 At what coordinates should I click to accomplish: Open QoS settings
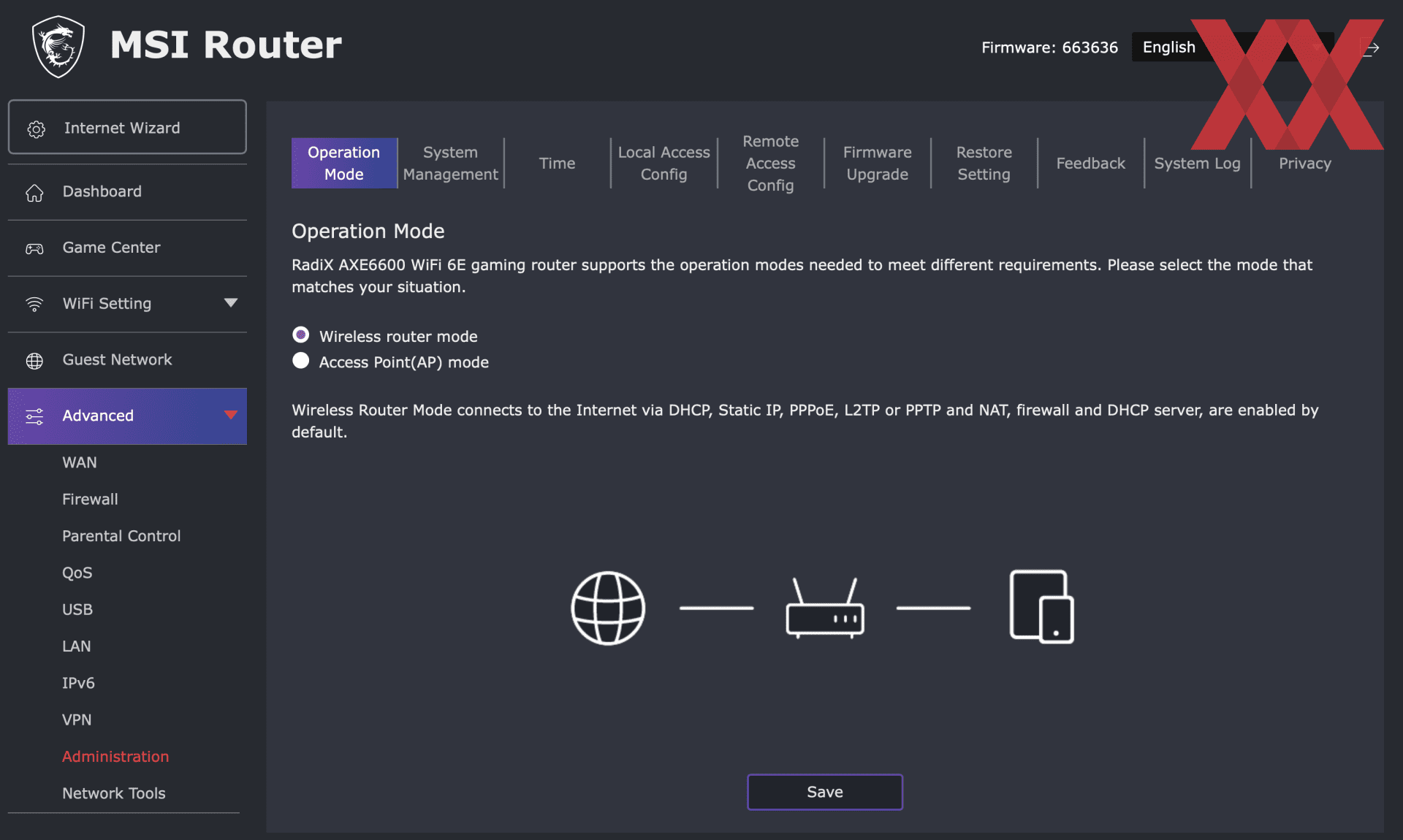point(77,573)
